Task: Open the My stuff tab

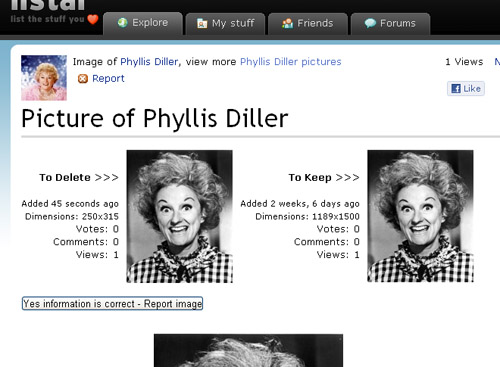Action: 225,24
